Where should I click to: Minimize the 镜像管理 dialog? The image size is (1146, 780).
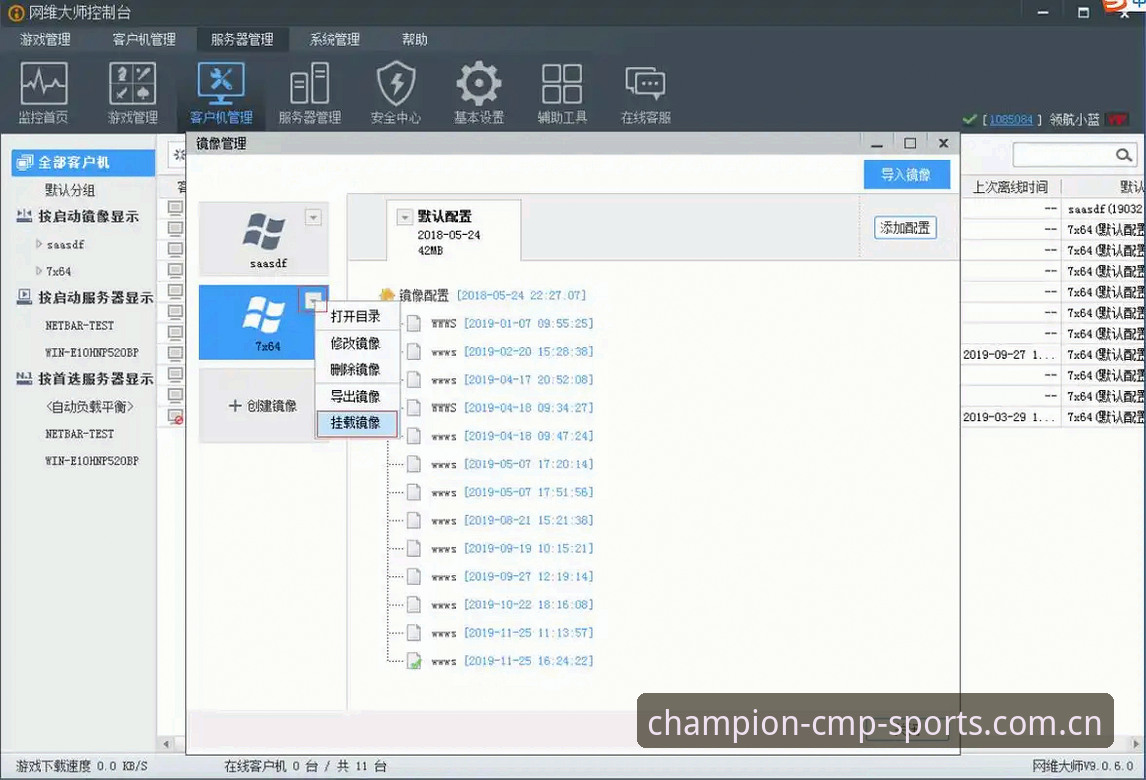tap(877, 143)
